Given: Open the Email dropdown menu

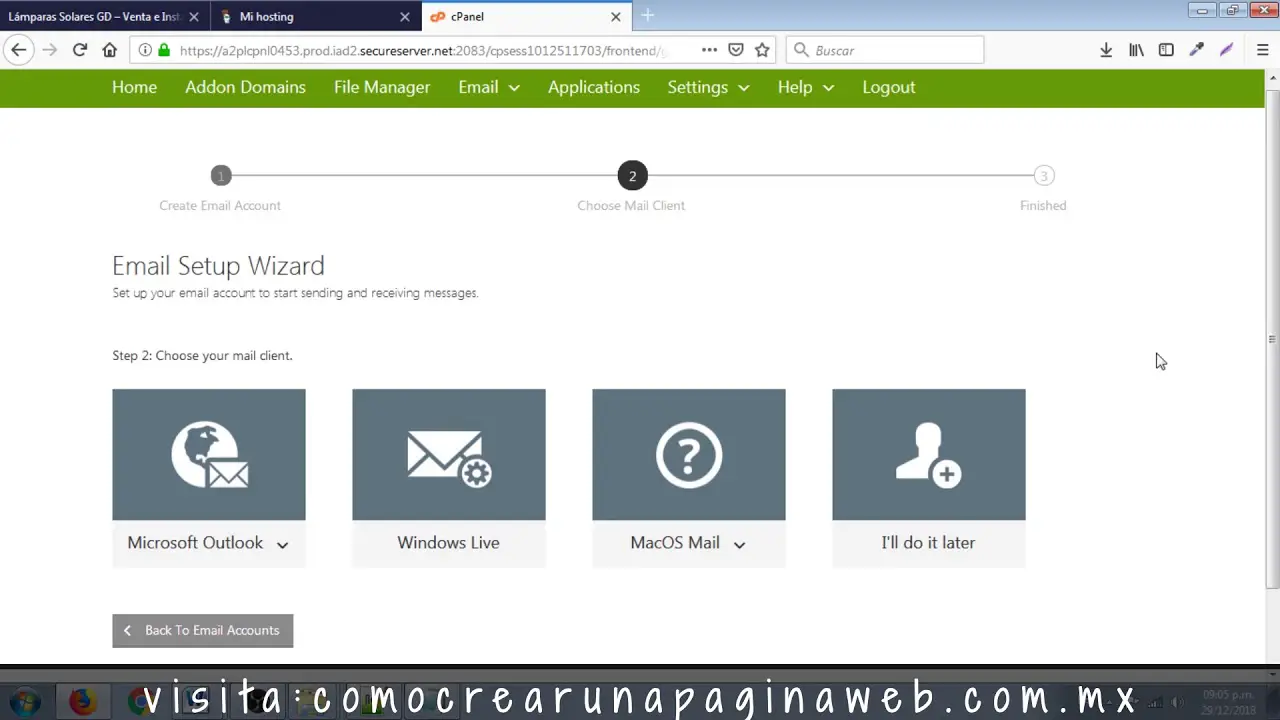Looking at the screenshot, I should [x=489, y=87].
